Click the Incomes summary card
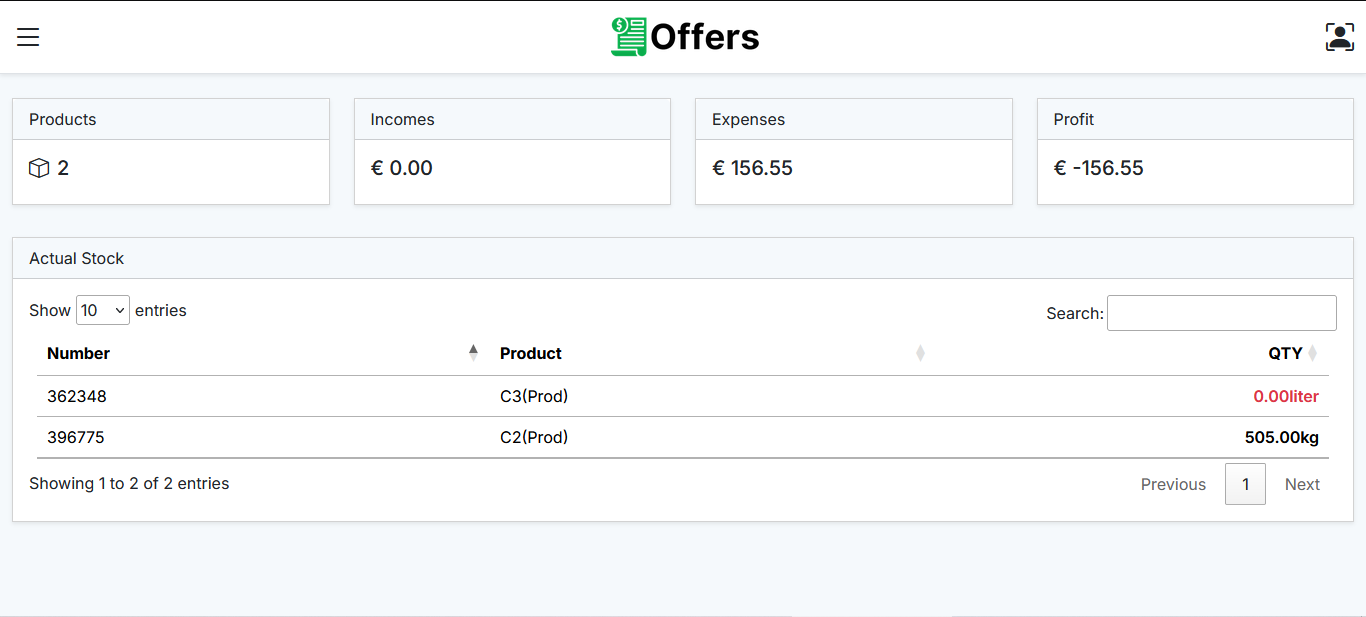1366x617 pixels. click(x=512, y=151)
